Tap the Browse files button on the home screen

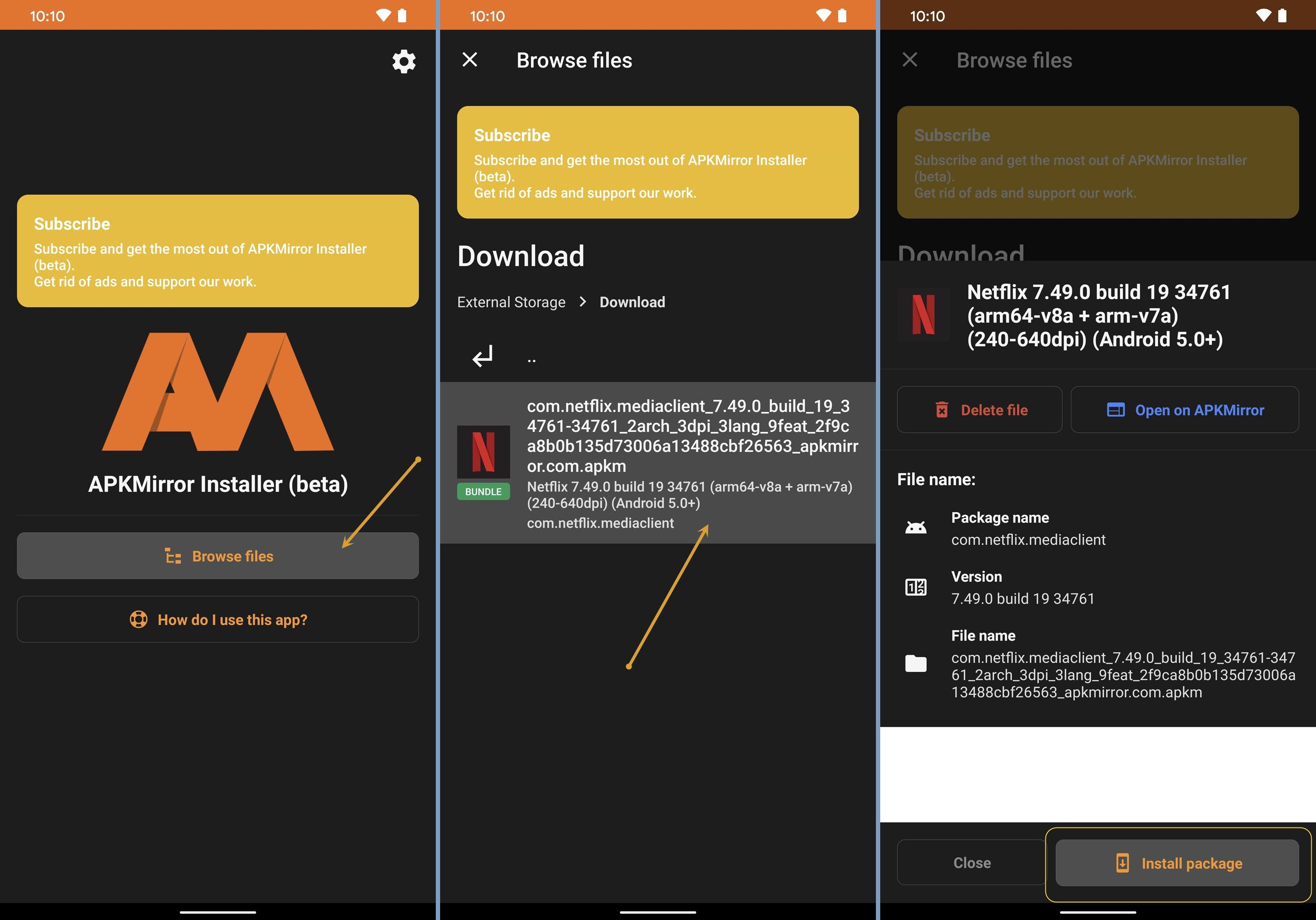pyautogui.click(x=218, y=556)
